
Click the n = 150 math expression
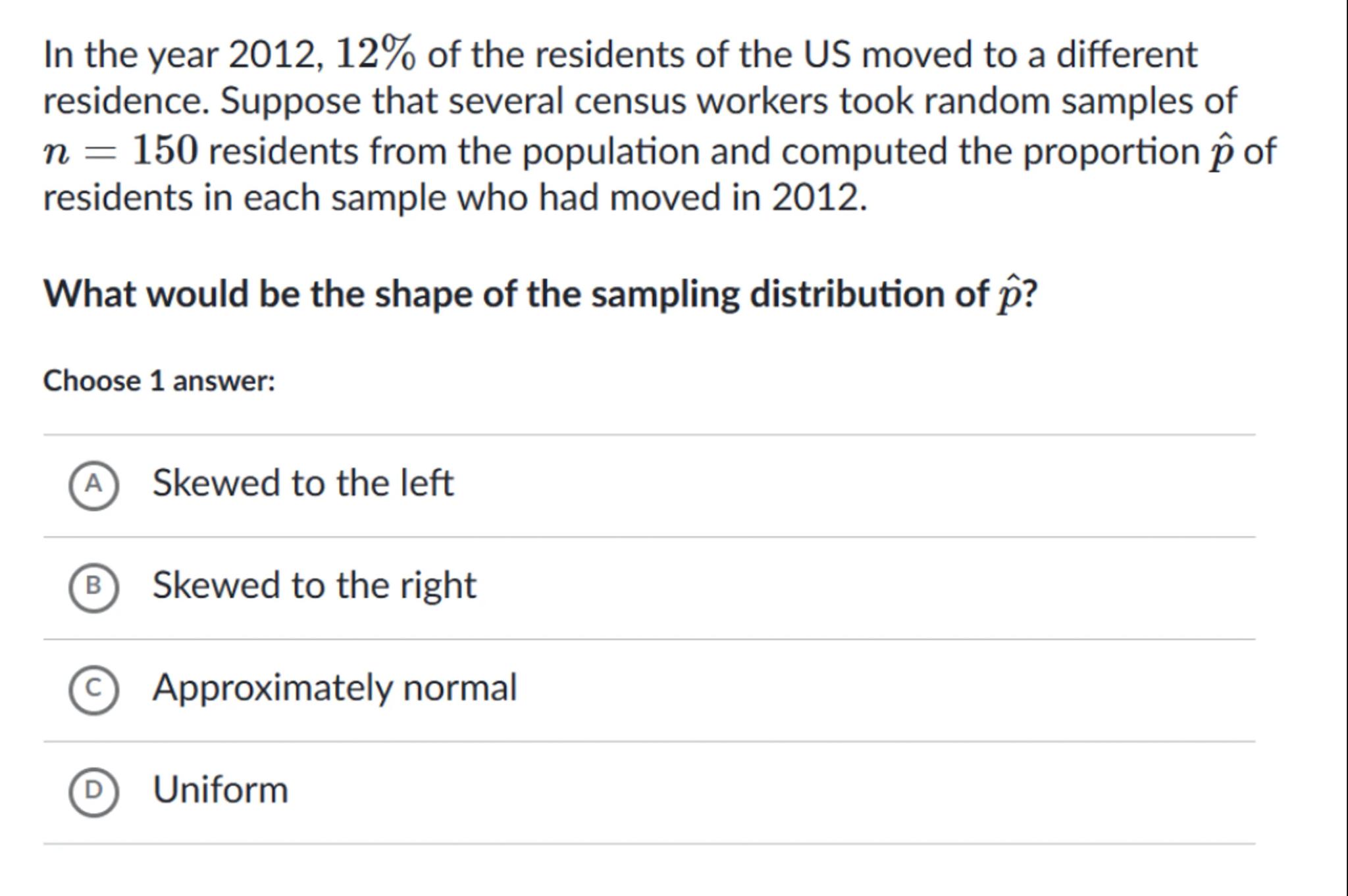120,151
